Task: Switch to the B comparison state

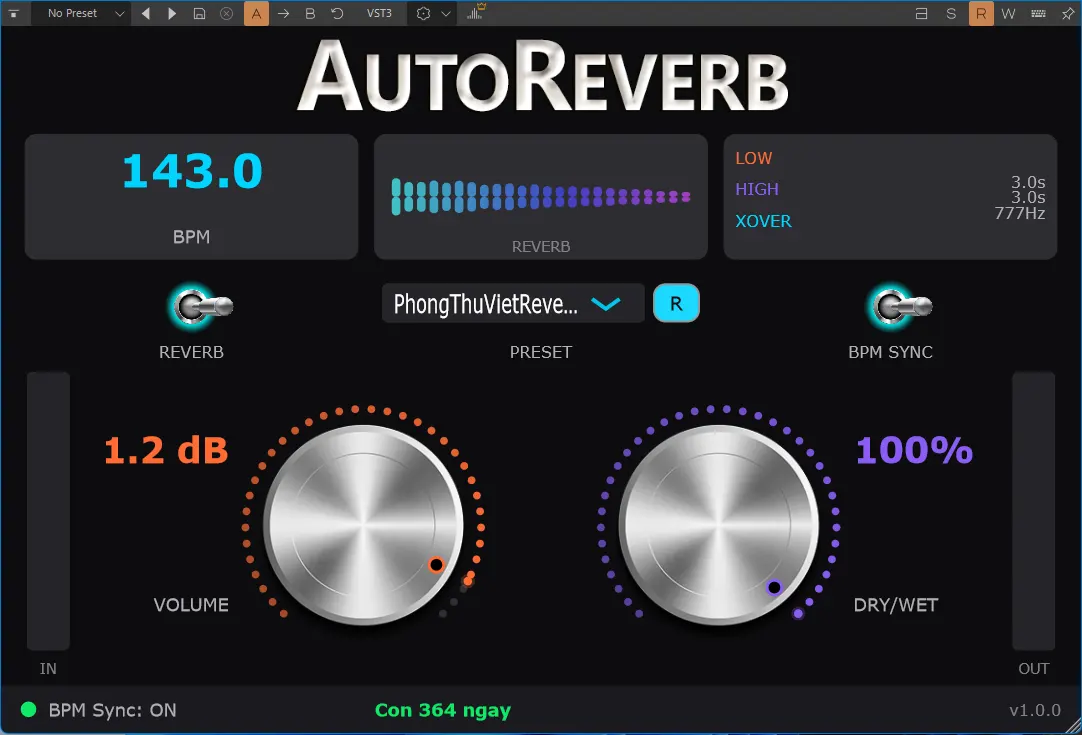Action: pyautogui.click(x=311, y=13)
